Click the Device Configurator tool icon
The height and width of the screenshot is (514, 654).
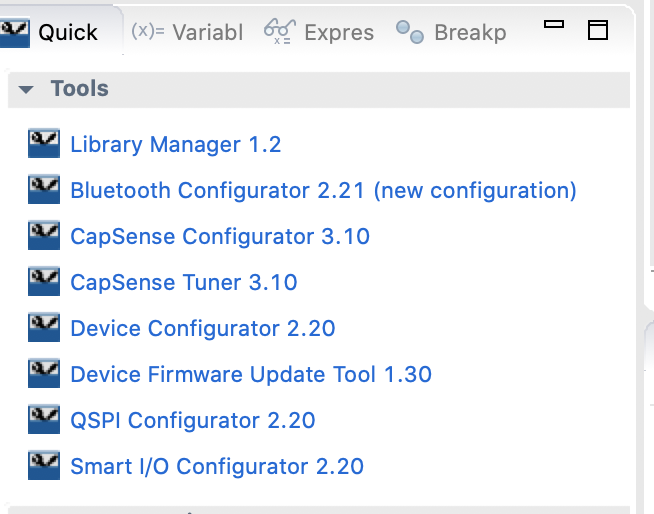45,328
